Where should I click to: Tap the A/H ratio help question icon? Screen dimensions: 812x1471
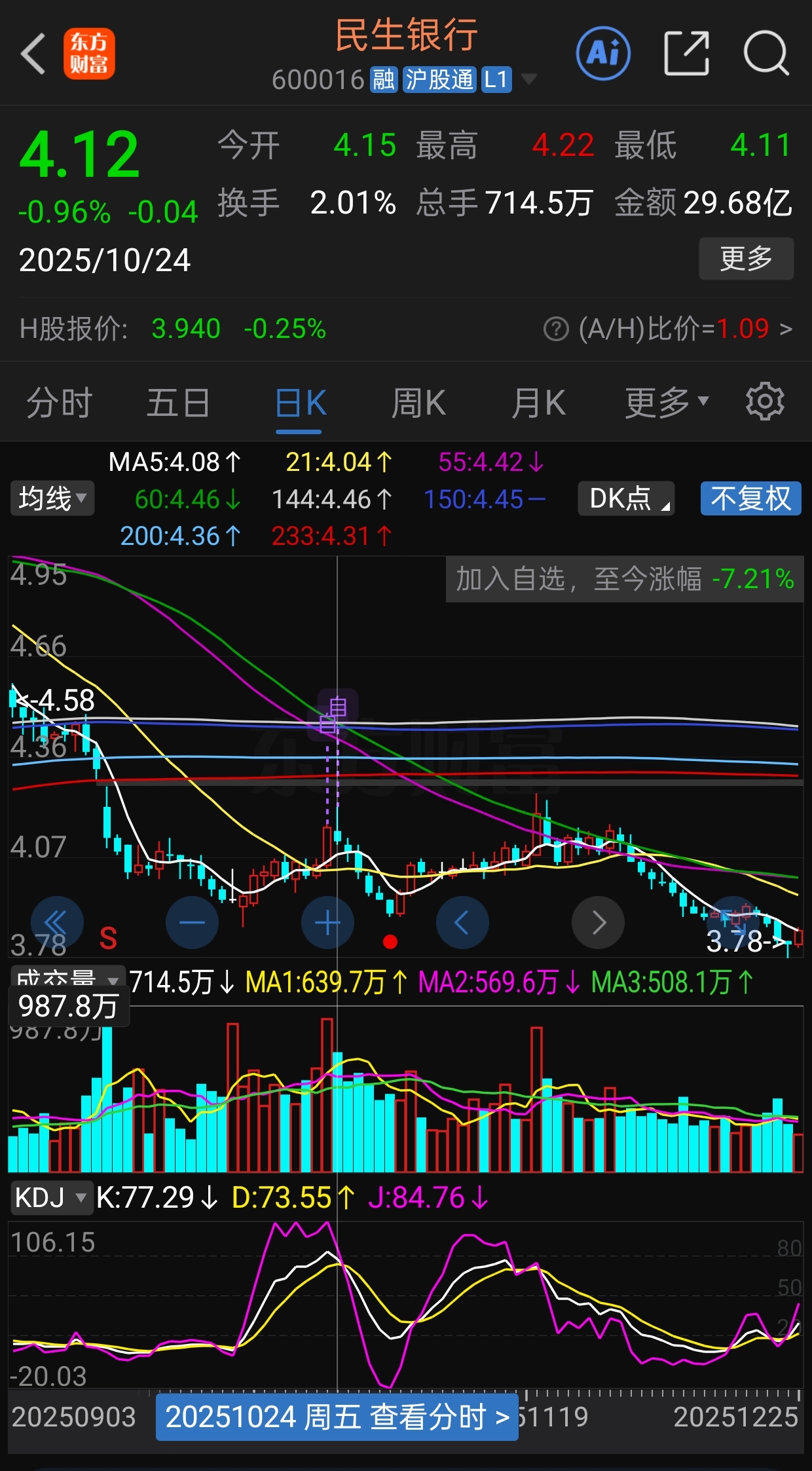coord(556,329)
